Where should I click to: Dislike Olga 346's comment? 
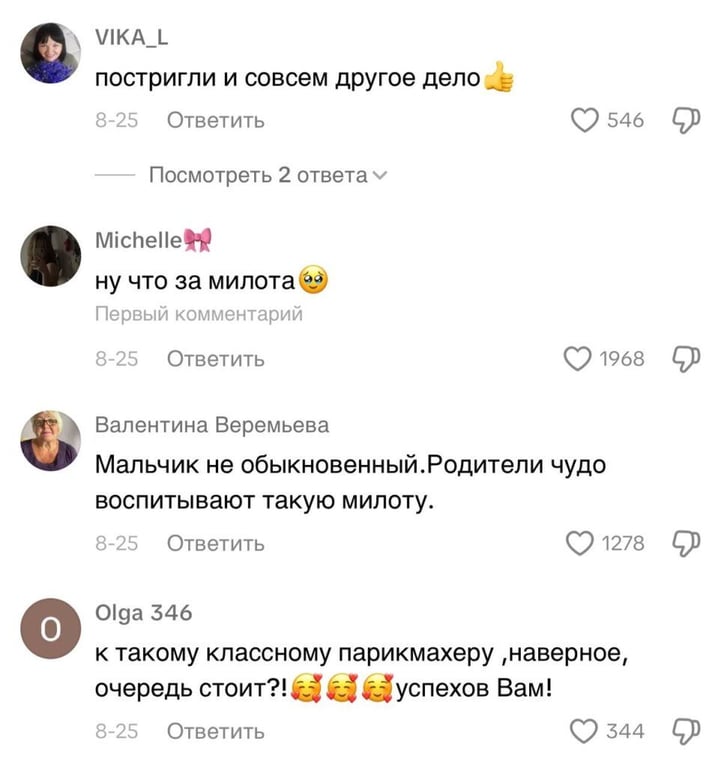point(686,732)
